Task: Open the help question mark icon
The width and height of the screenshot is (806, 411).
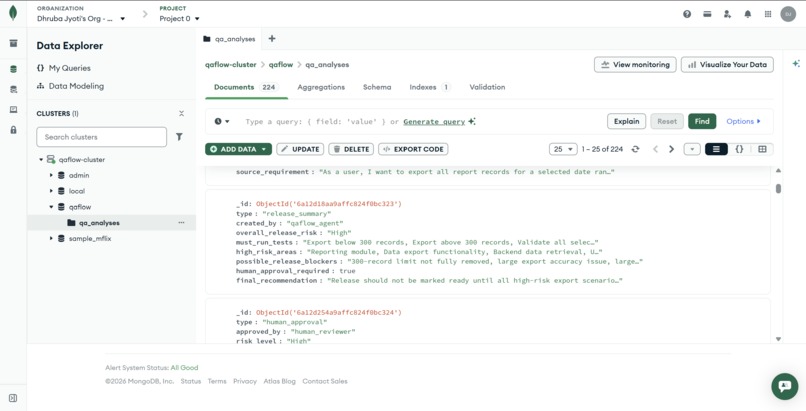Action: pyautogui.click(x=687, y=14)
